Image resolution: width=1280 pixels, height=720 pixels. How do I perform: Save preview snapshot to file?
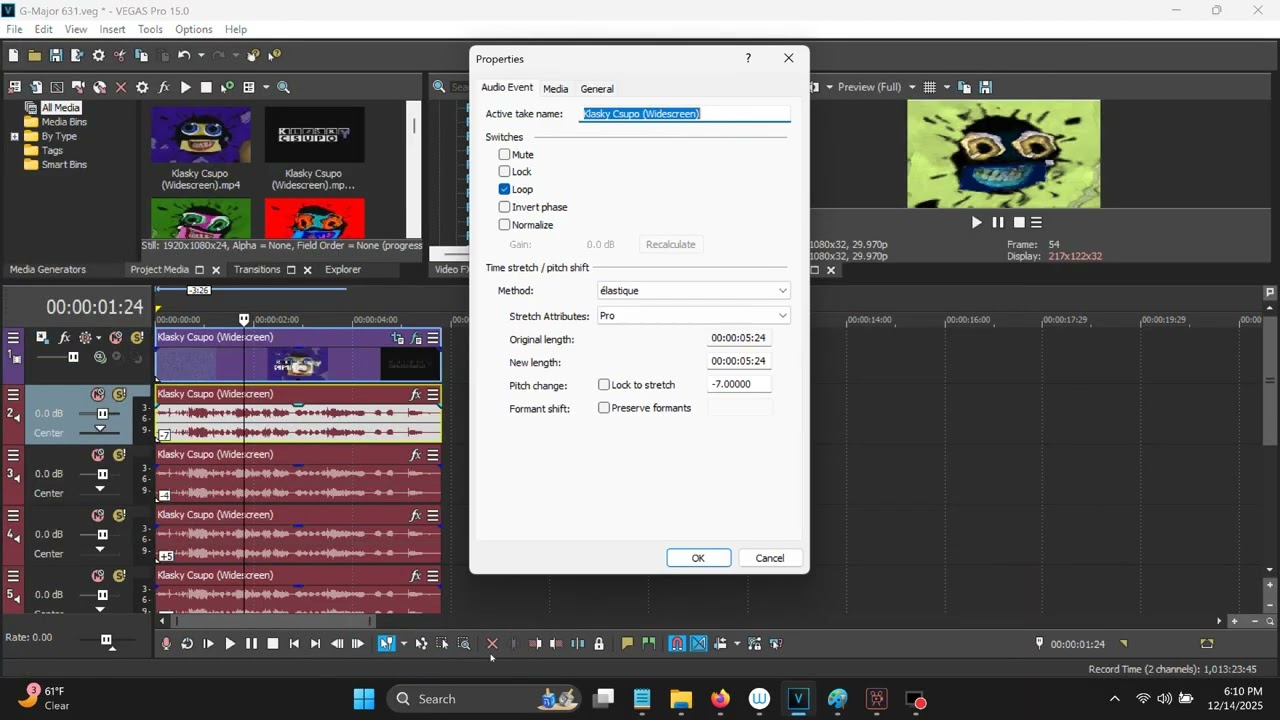[x=986, y=87]
